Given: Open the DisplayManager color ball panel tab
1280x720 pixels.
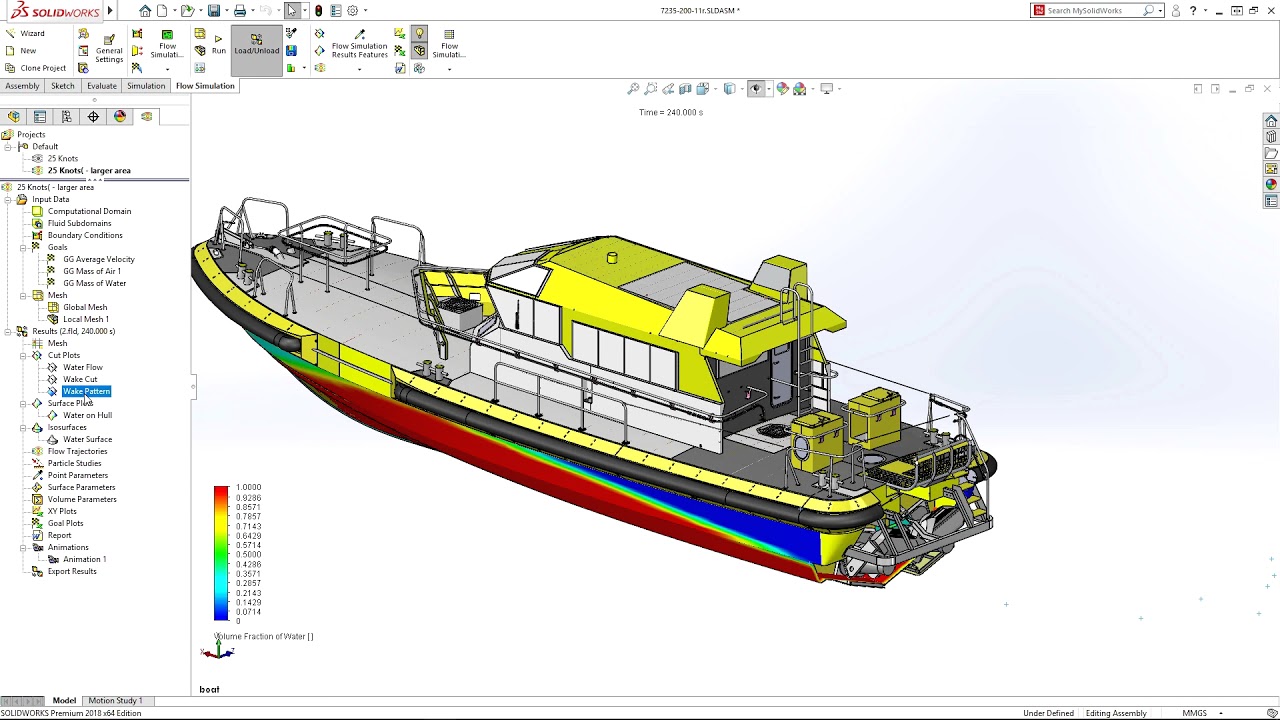Looking at the screenshot, I should tap(120, 117).
